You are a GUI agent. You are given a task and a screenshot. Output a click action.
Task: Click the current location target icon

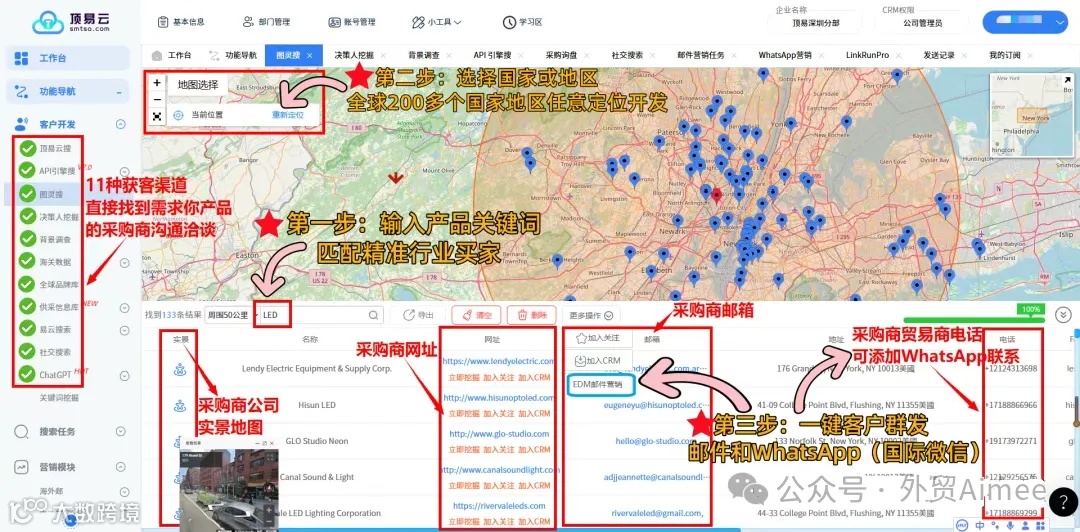tap(178, 116)
